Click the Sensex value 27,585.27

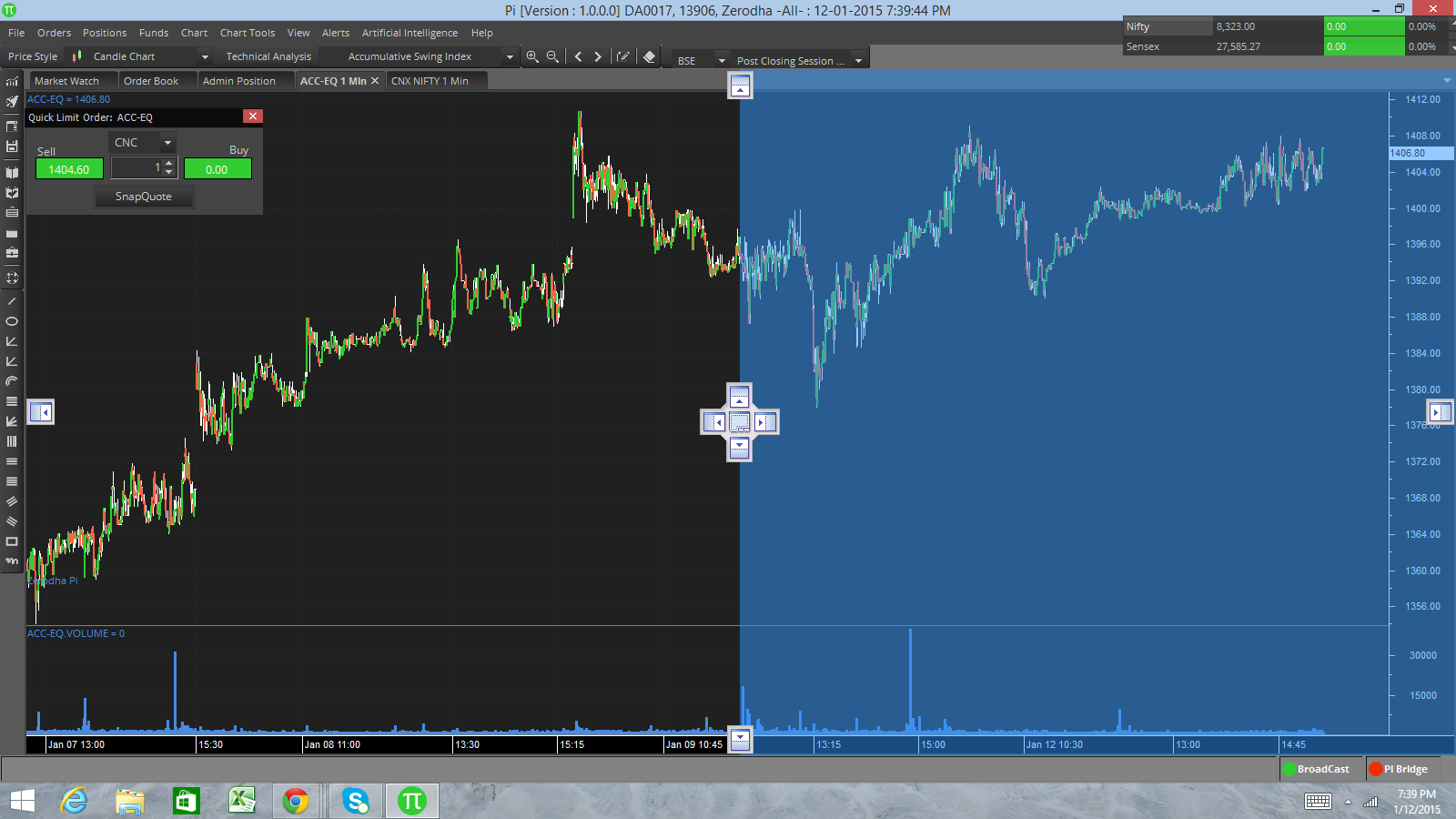click(1238, 46)
